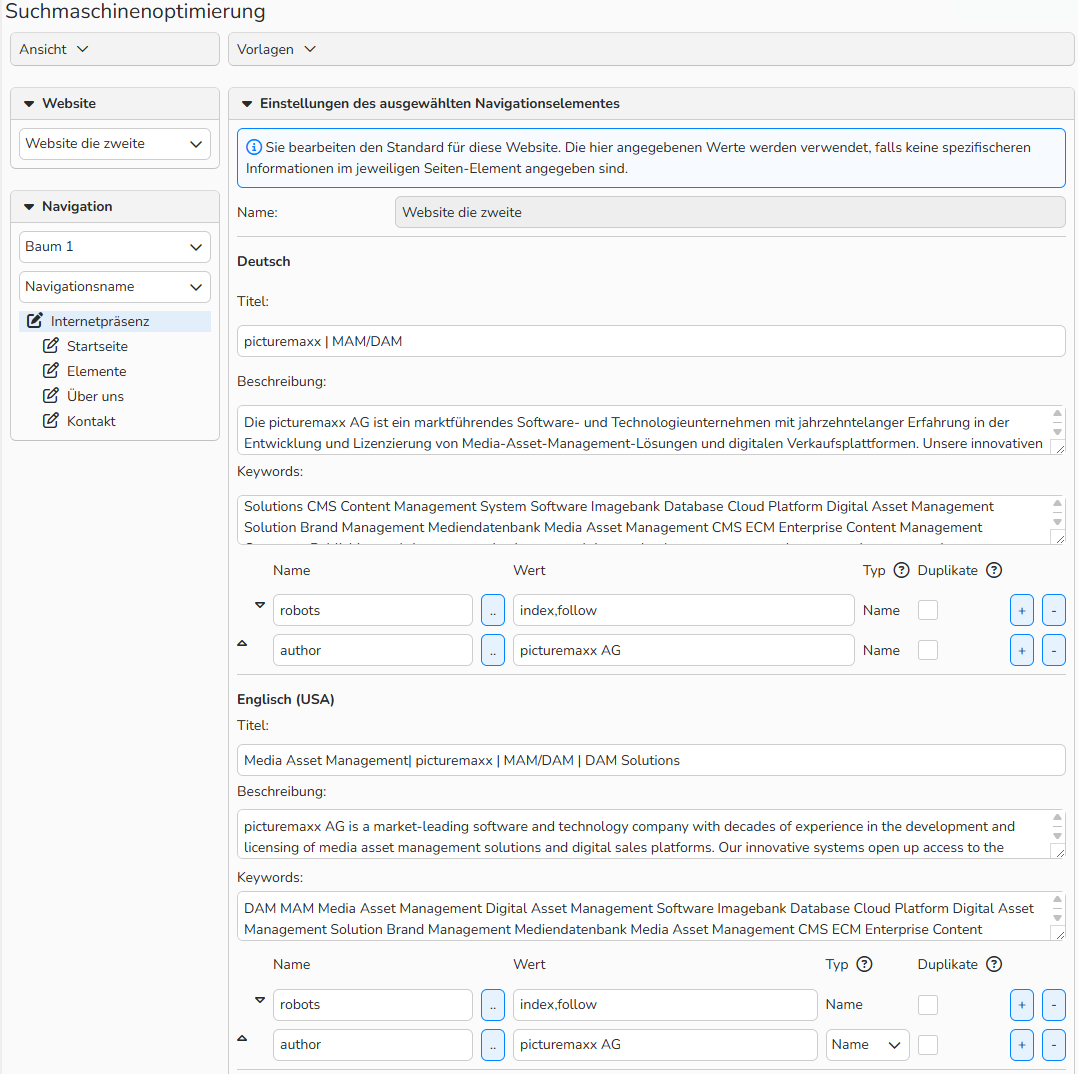Image resolution: width=1078 pixels, height=1074 pixels.
Task: Remove Englisch author row with minus
Action: pos(1054,1044)
